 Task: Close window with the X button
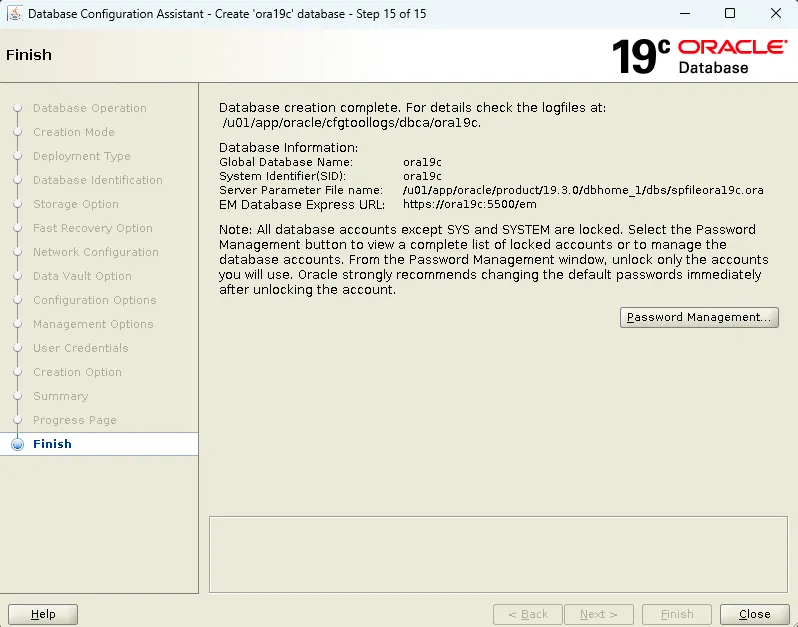coord(776,13)
